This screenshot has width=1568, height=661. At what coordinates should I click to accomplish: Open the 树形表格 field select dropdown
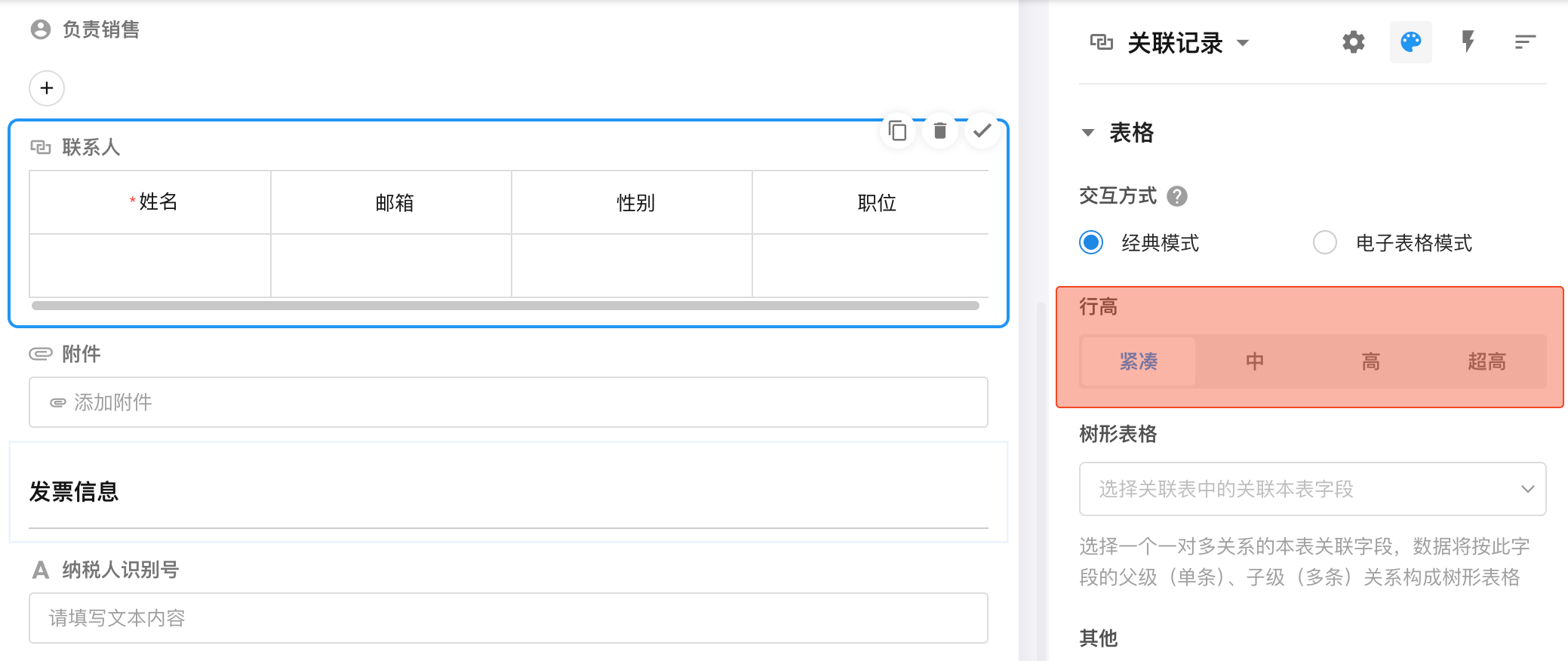point(1312,489)
